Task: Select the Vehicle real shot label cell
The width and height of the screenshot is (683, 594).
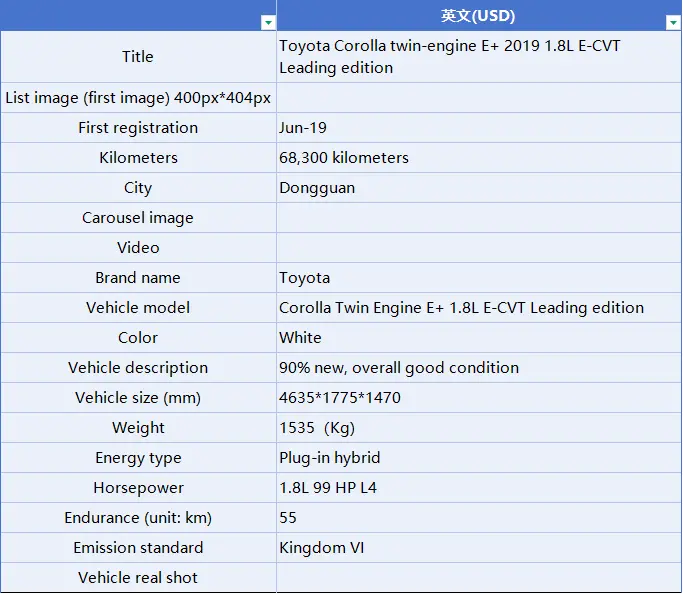Action: [138, 578]
